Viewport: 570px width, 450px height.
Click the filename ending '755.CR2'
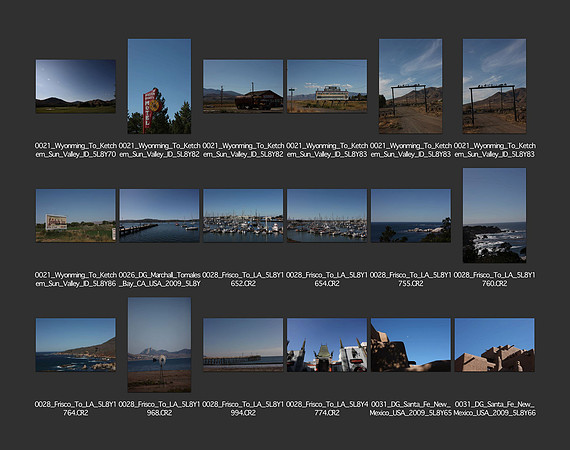coord(411,279)
